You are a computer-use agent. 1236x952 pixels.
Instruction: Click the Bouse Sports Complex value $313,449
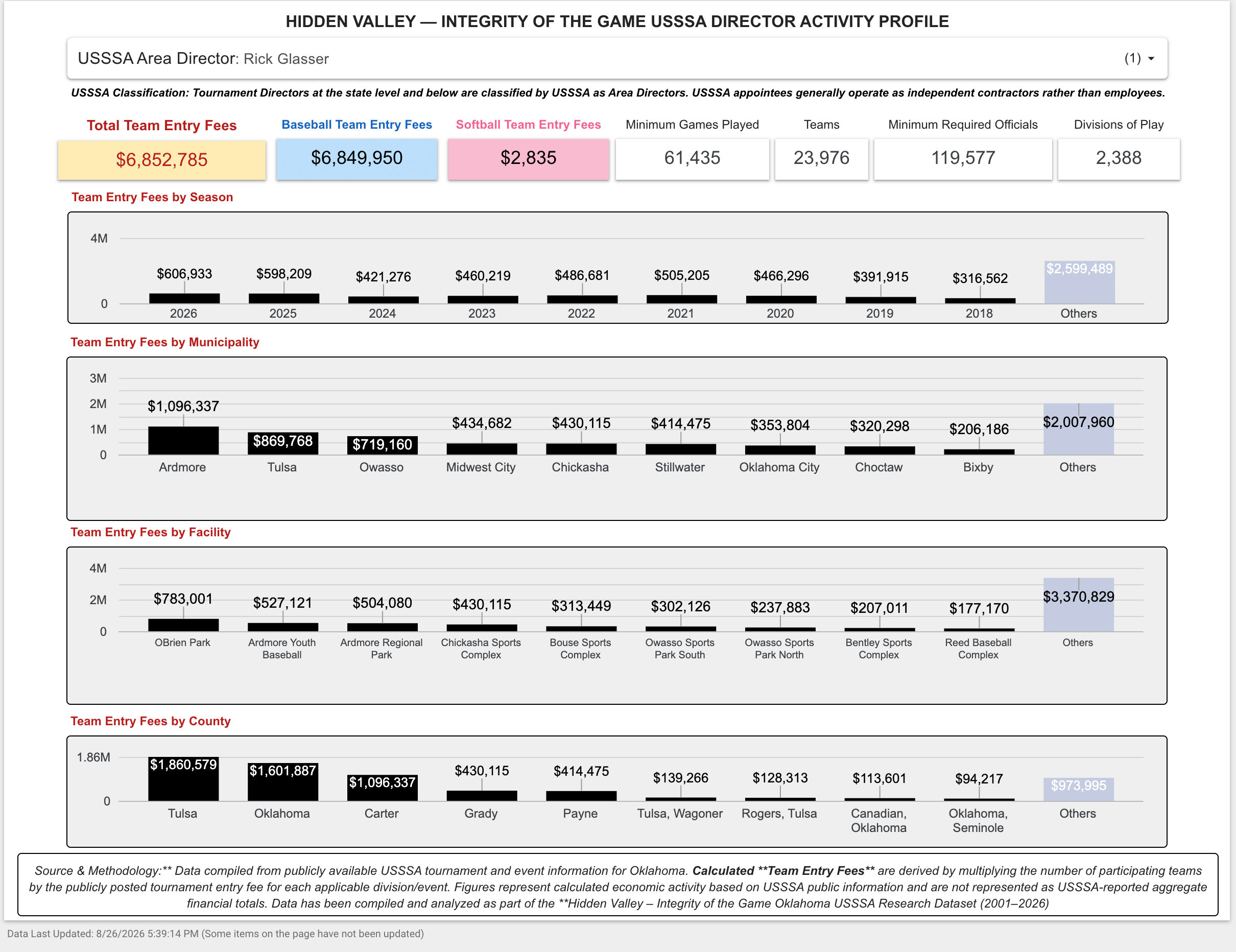[581, 606]
